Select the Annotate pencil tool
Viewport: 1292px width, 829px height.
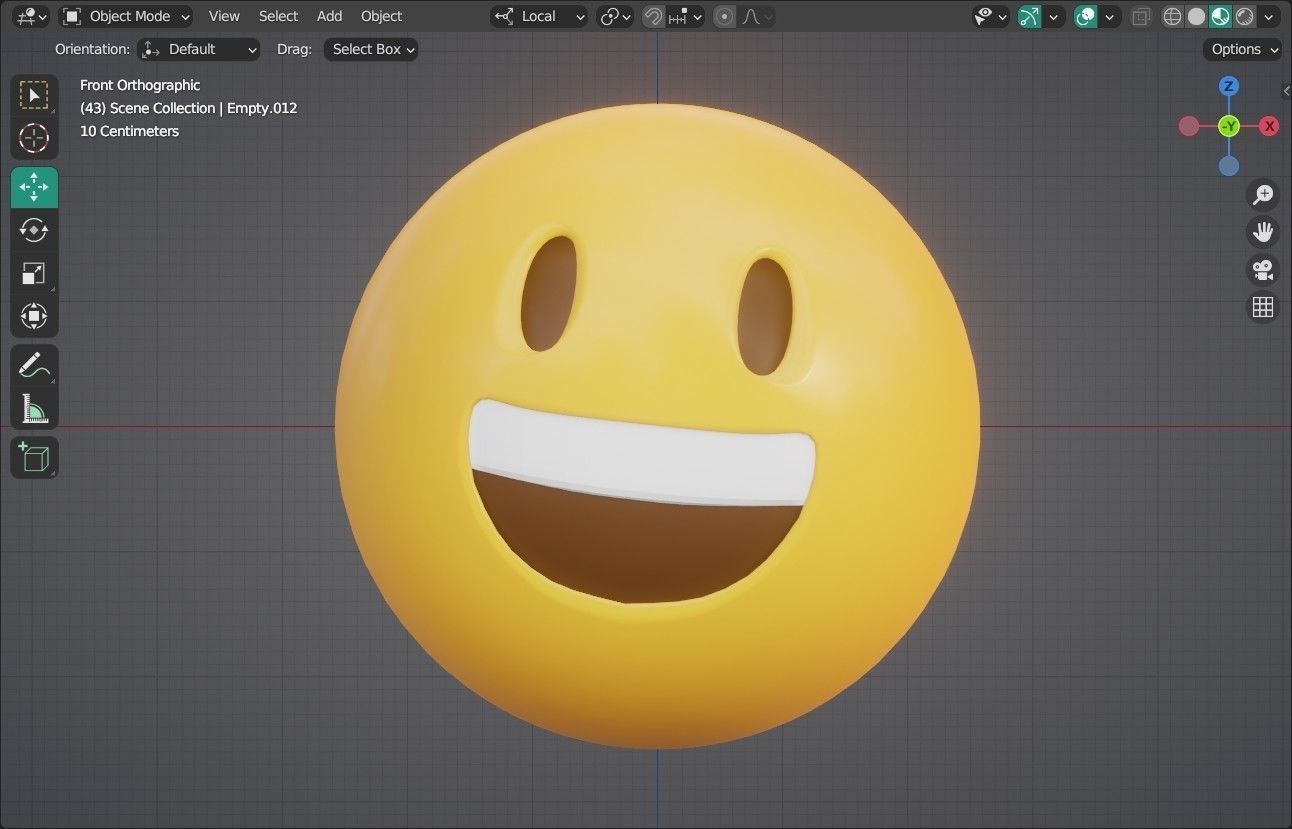(34, 365)
